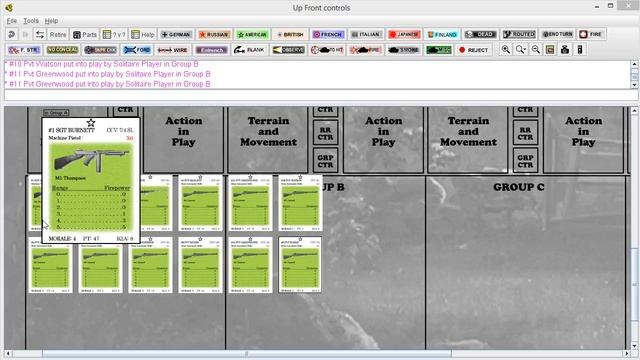This screenshot has width=640, height=360.
Task: Click the middle 'Terrain and Movement' box
Action: click(x=268, y=140)
